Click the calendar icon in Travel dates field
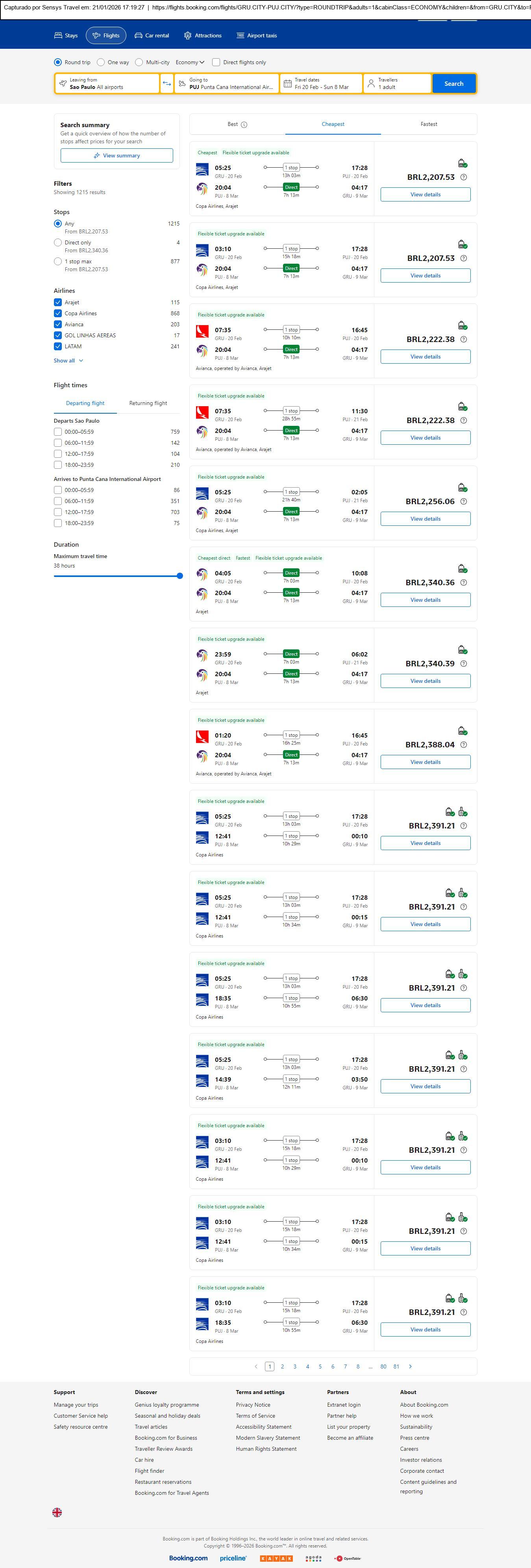Viewport: 531px width, 1568px height. coord(287,83)
